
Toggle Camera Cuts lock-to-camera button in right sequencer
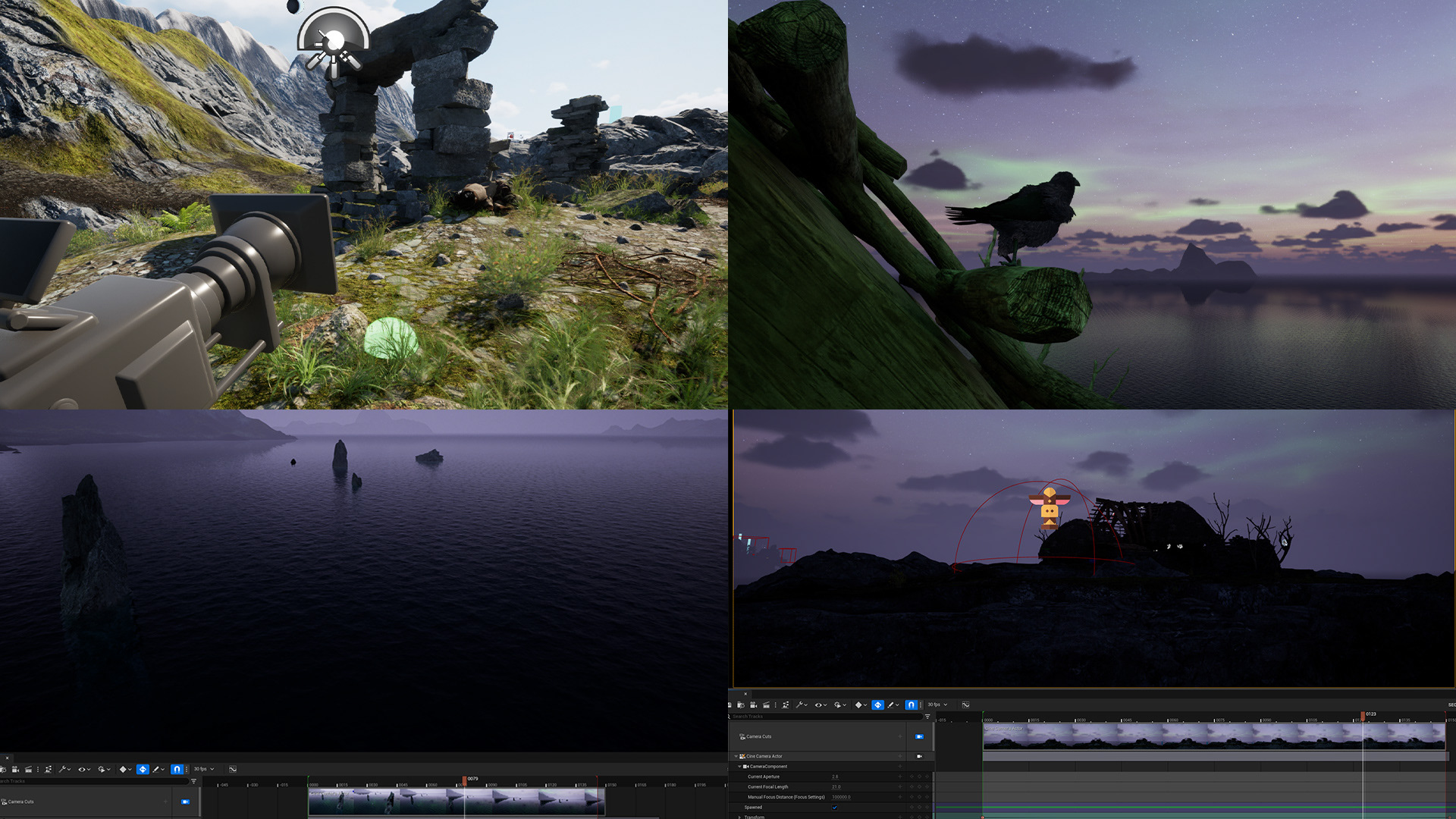919,736
